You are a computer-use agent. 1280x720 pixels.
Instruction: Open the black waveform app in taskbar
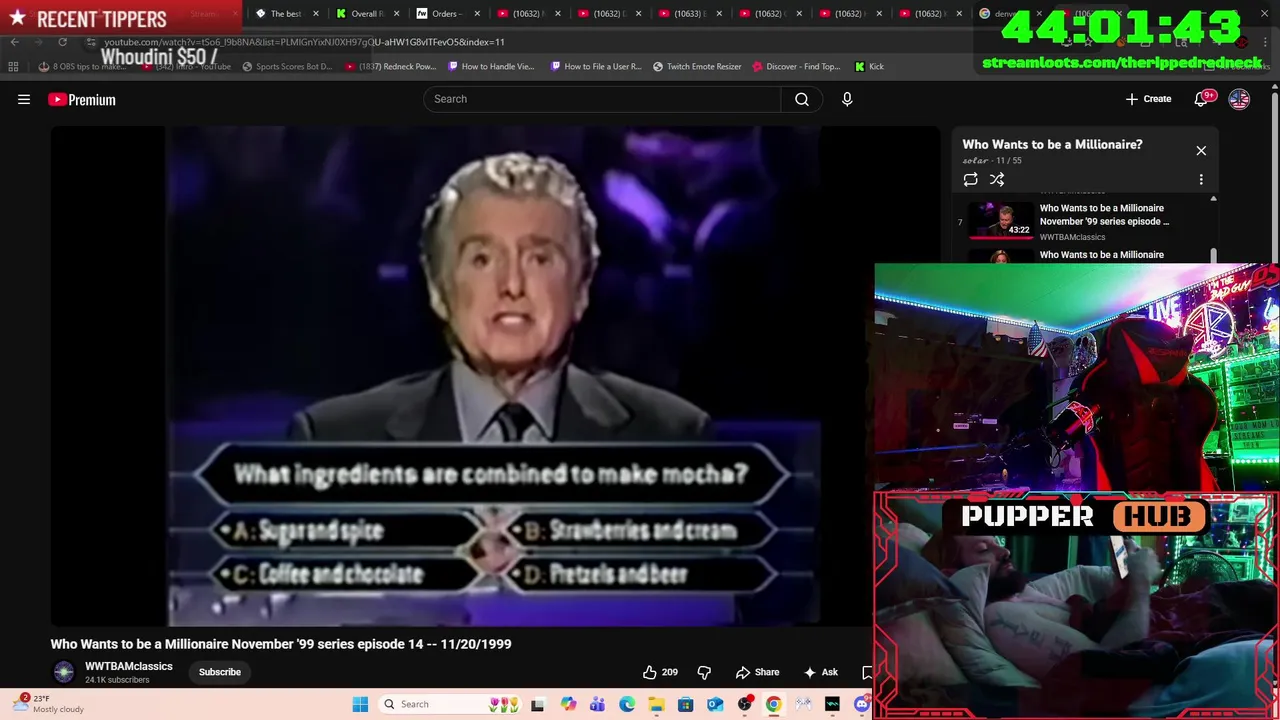click(832, 704)
